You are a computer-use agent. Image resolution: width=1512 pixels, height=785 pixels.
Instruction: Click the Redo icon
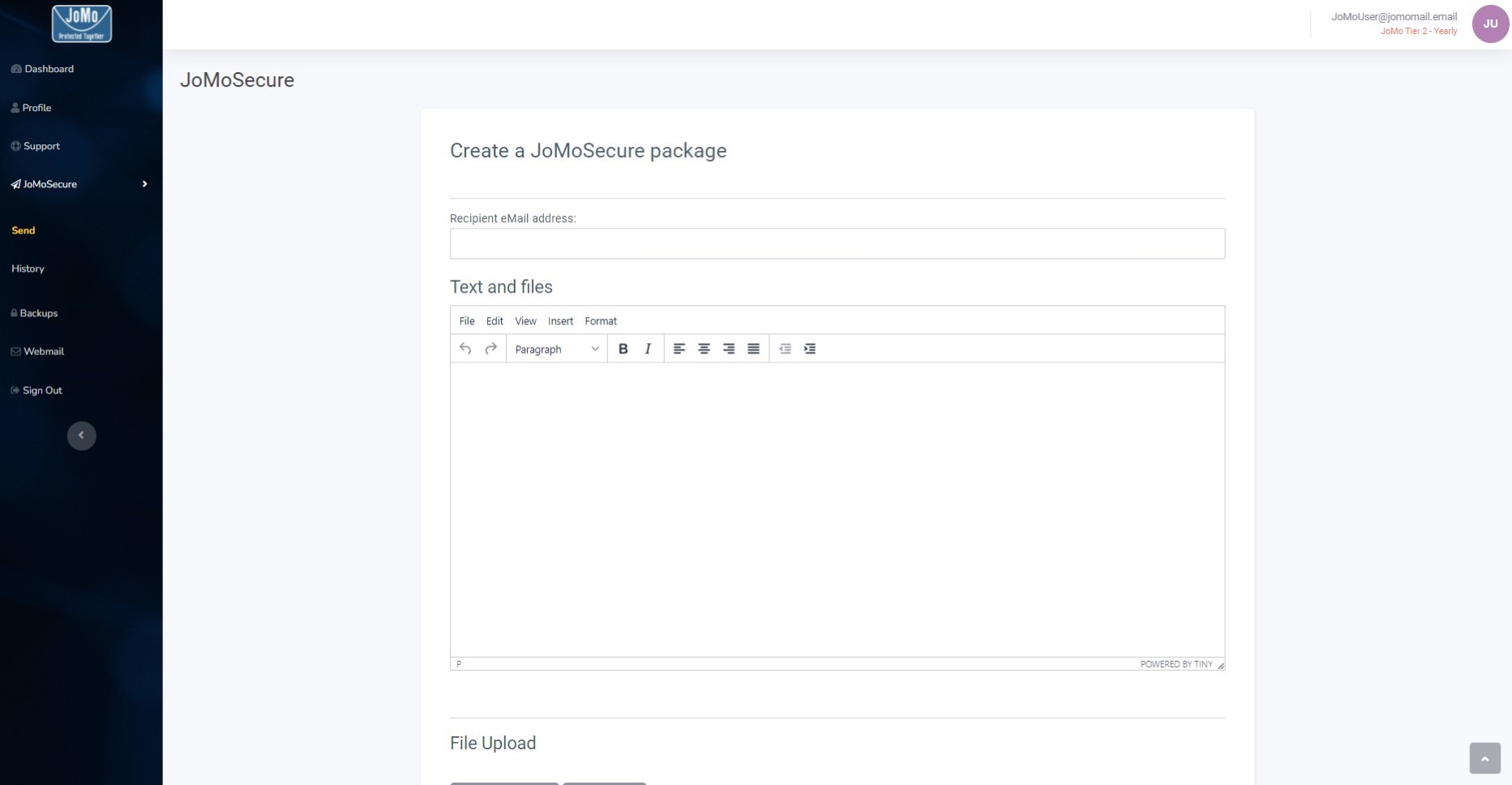[490, 349]
